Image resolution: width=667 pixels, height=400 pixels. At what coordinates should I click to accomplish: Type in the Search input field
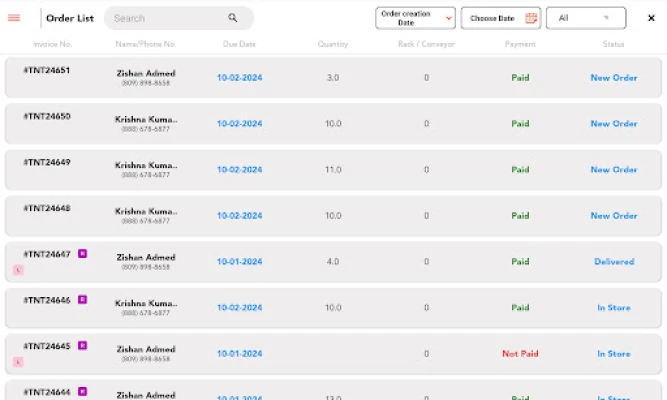(165, 18)
